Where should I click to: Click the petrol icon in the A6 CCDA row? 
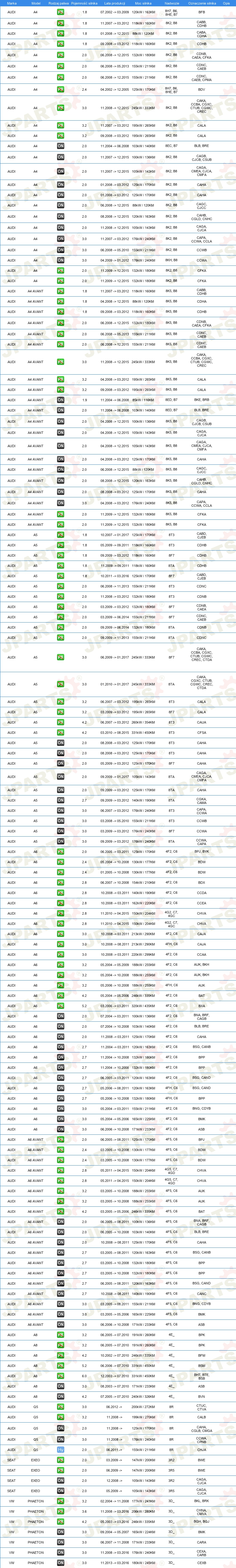coord(60,893)
